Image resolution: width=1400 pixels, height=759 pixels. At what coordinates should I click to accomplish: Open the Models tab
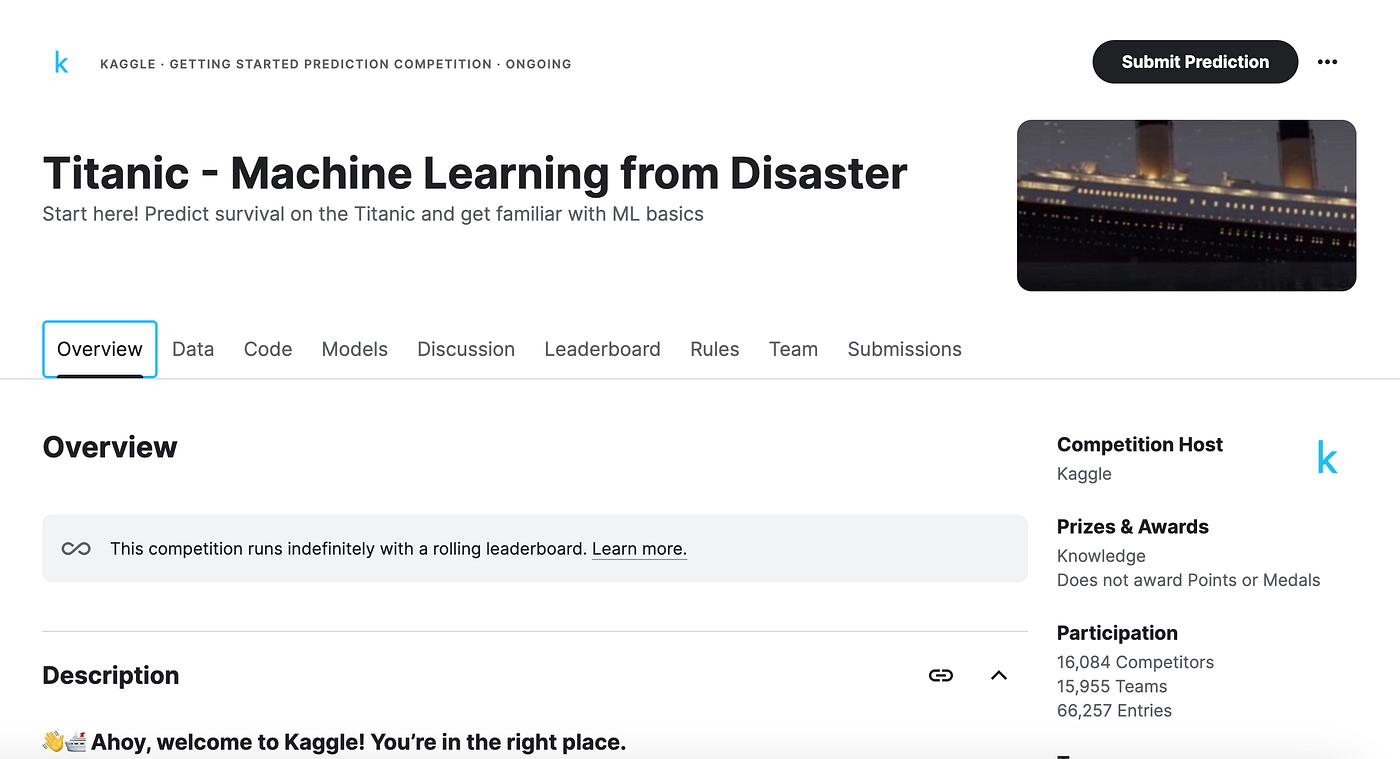(x=354, y=349)
